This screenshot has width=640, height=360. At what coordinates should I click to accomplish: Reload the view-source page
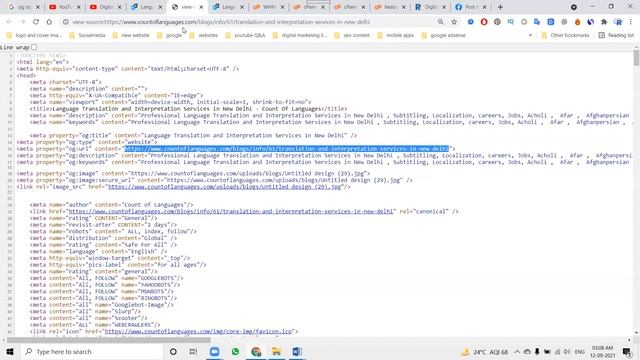coord(36,22)
